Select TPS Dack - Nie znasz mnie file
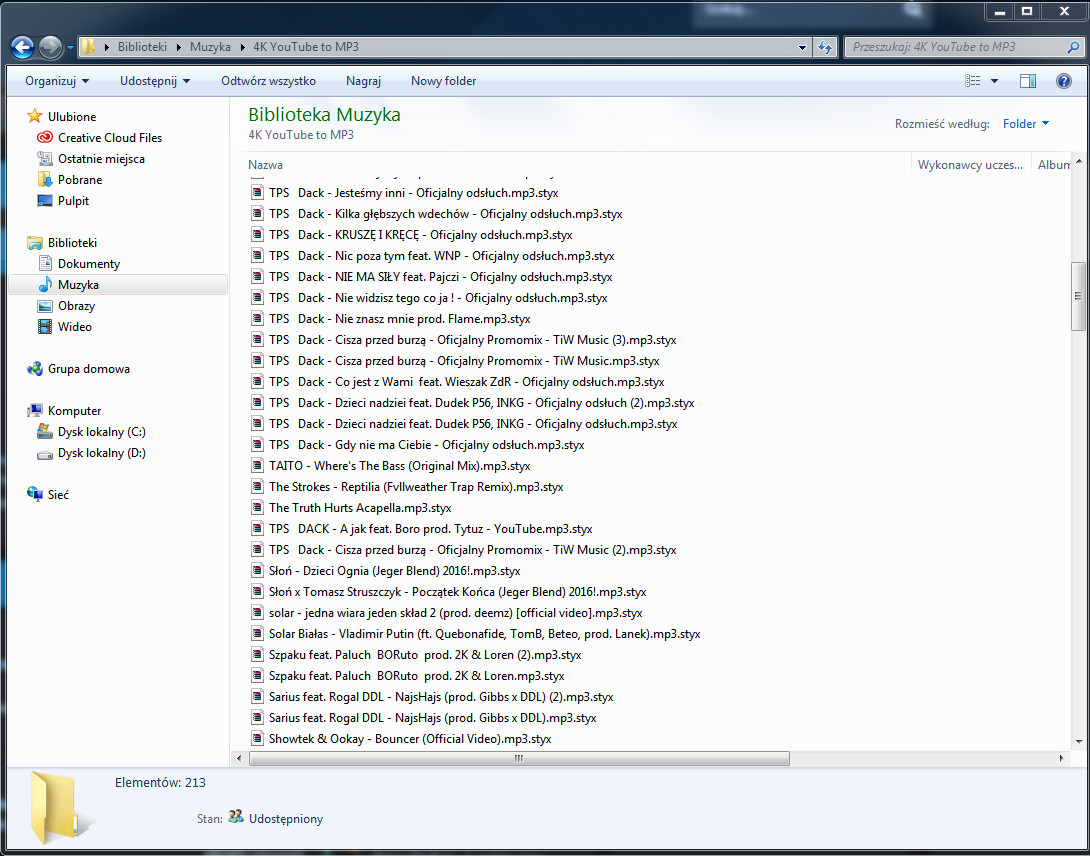1090x856 pixels. pos(400,318)
